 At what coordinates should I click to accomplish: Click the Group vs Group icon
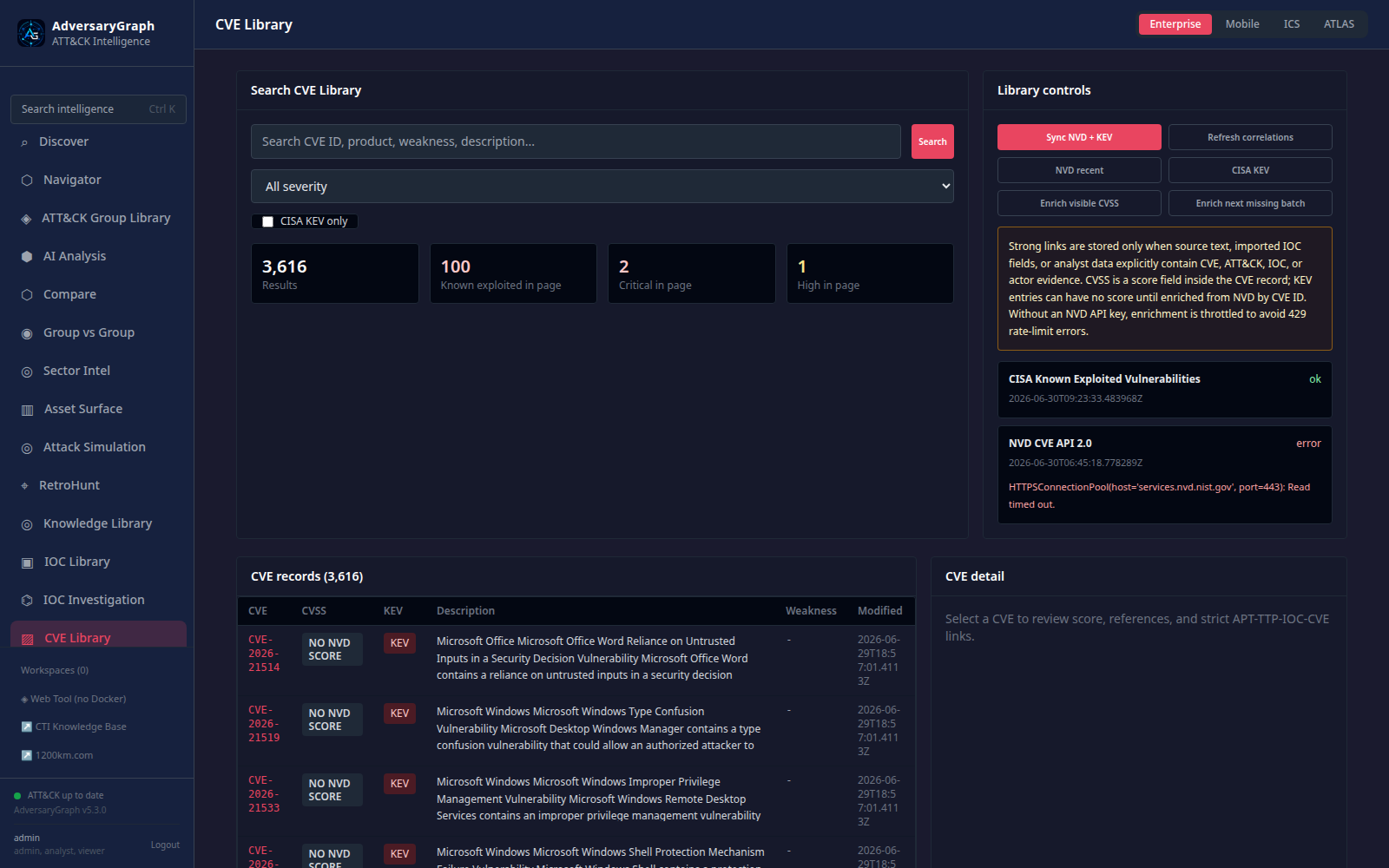[27, 333]
